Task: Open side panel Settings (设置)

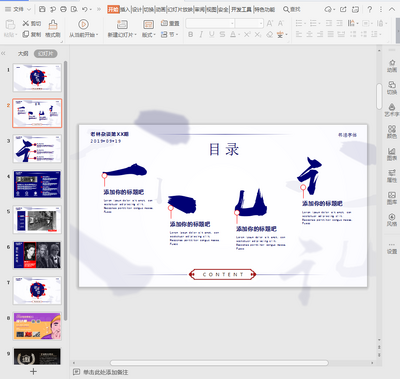Action: click(x=392, y=248)
